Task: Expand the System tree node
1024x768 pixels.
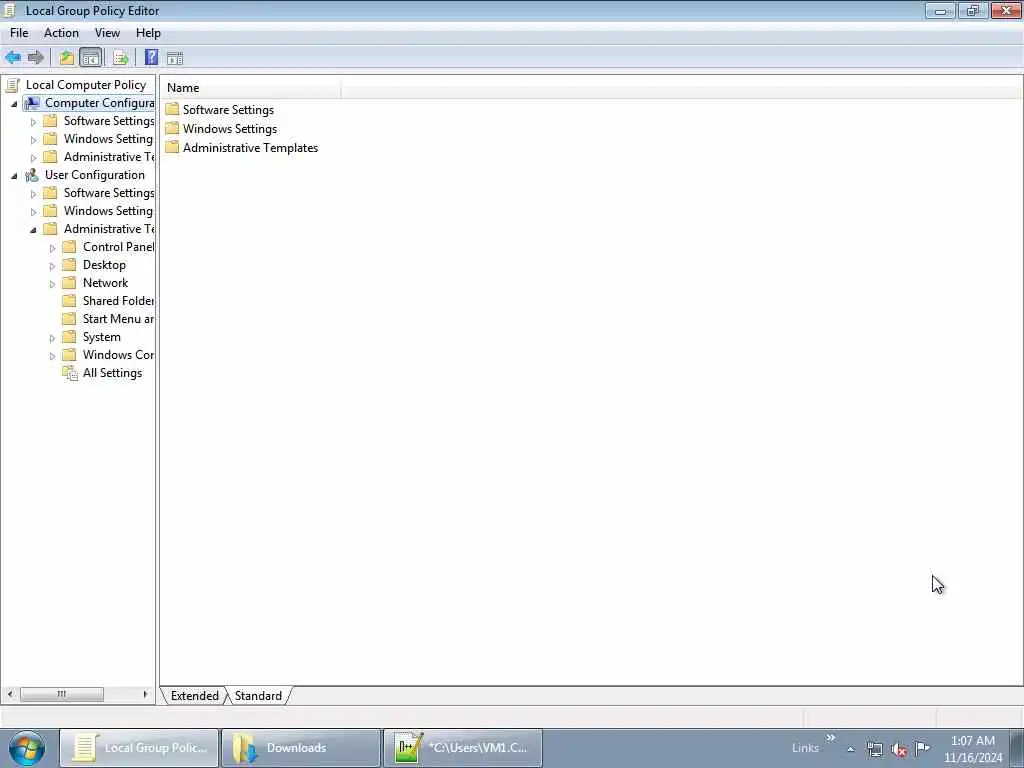Action: click(52, 338)
